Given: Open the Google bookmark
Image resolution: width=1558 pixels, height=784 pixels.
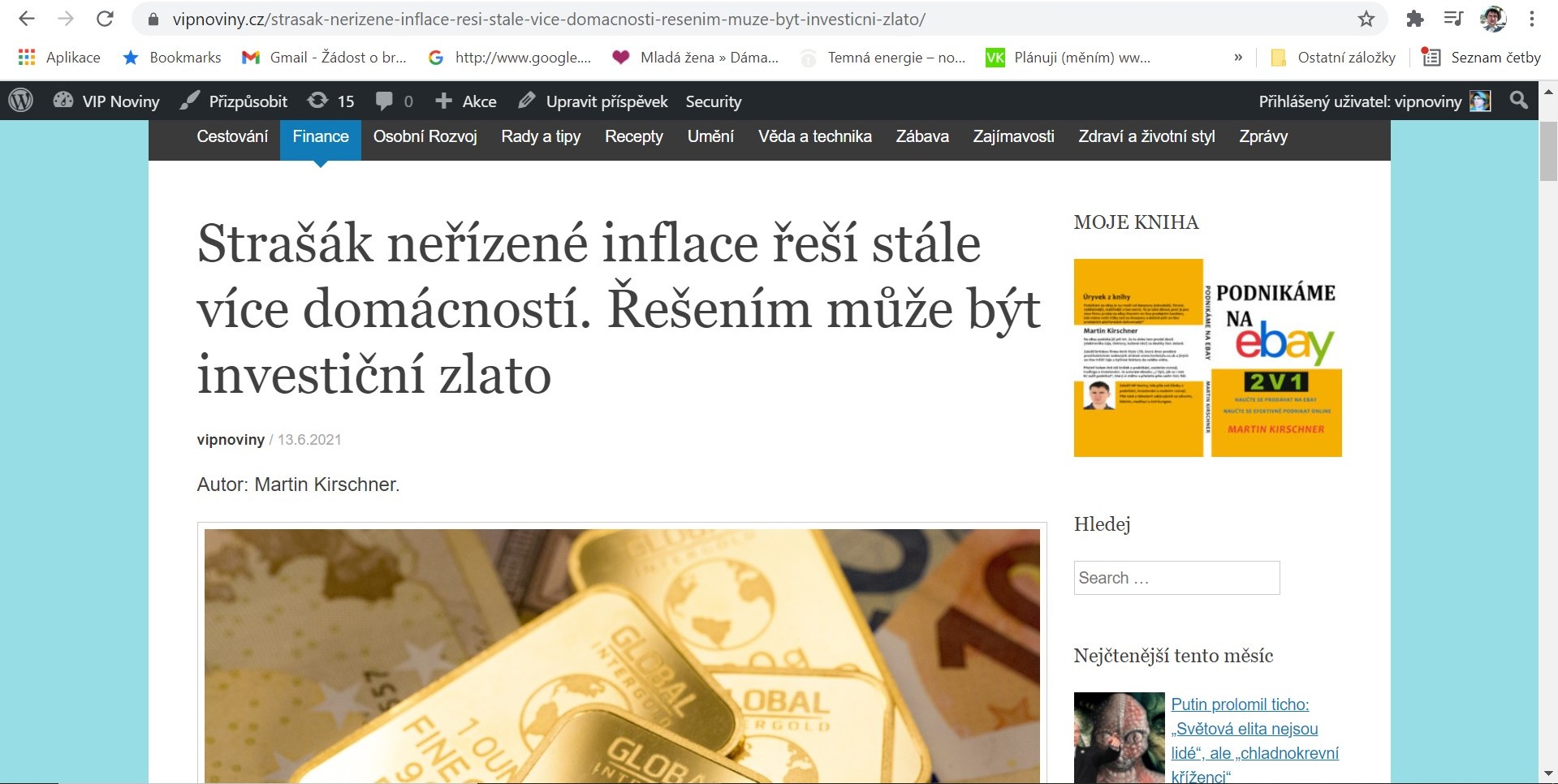Looking at the screenshot, I should (510, 58).
